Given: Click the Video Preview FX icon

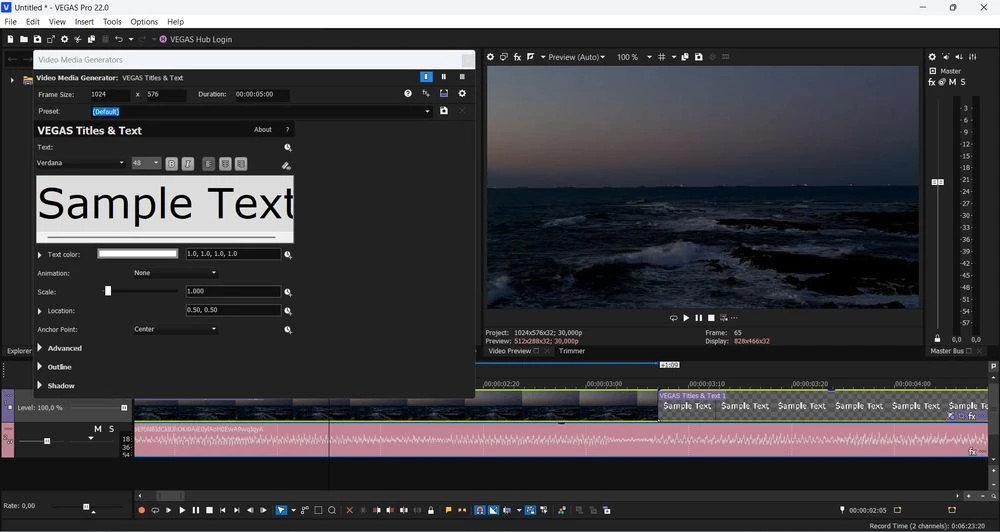Looking at the screenshot, I should (x=517, y=57).
